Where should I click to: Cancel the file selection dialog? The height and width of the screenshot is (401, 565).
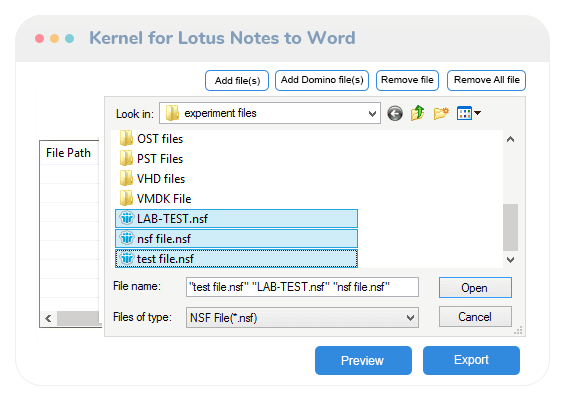475,317
